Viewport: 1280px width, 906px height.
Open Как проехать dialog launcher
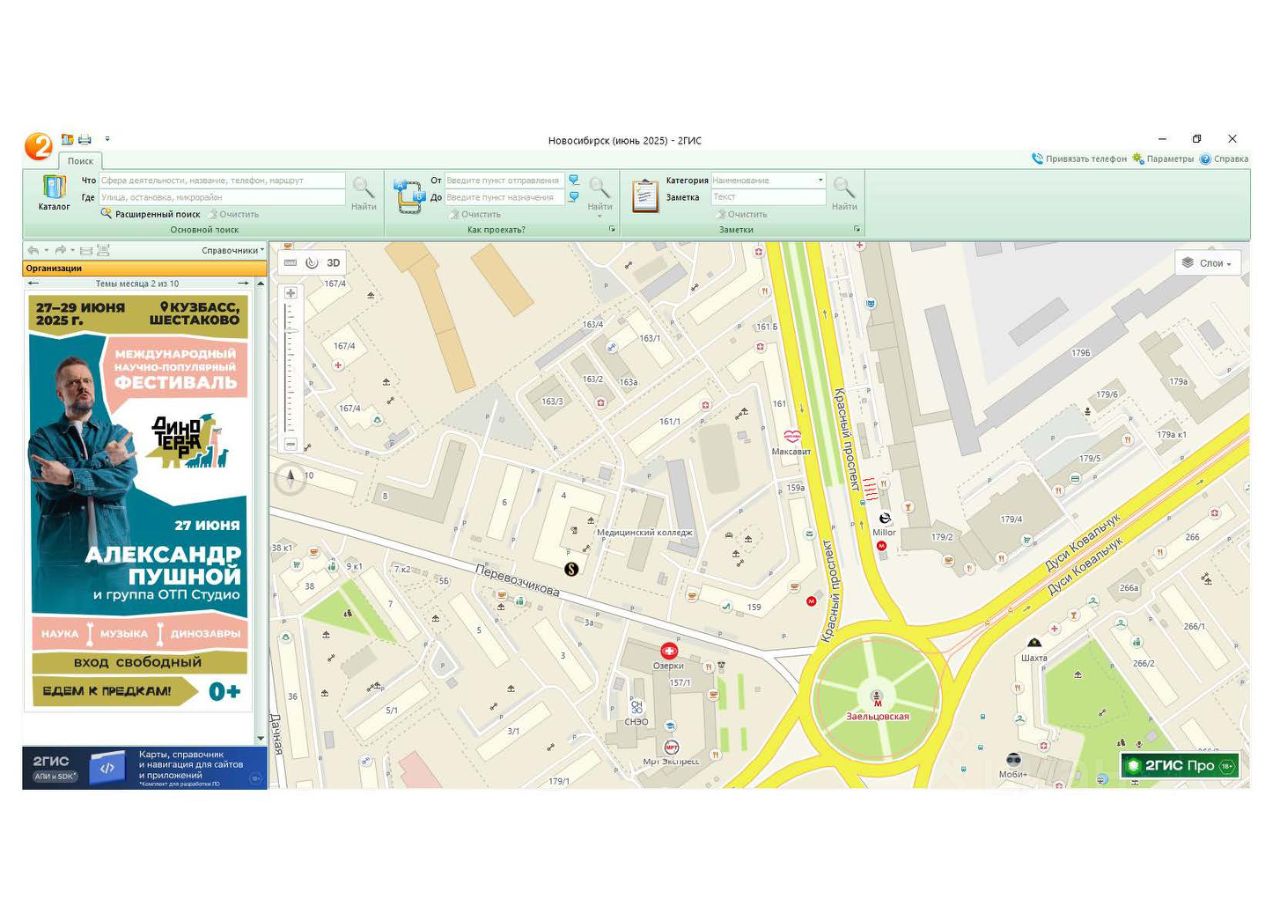[612, 230]
